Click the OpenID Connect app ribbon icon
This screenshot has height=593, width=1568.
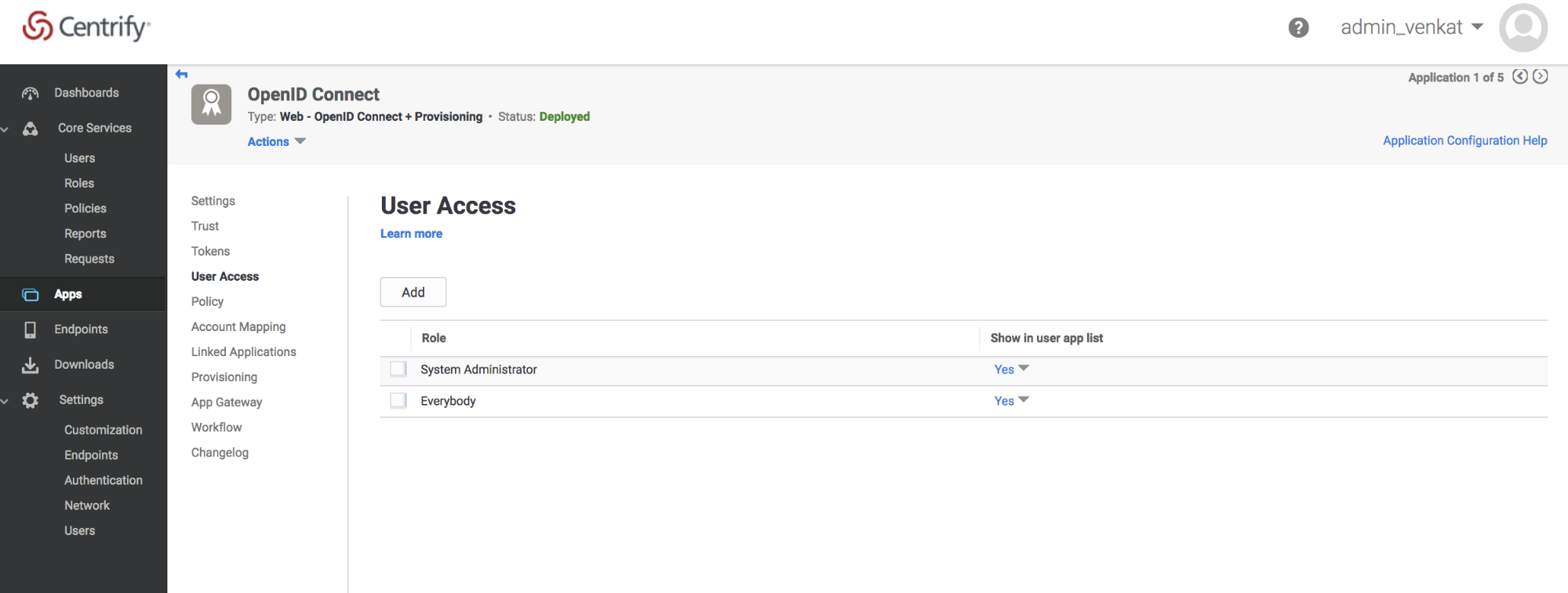click(x=211, y=104)
